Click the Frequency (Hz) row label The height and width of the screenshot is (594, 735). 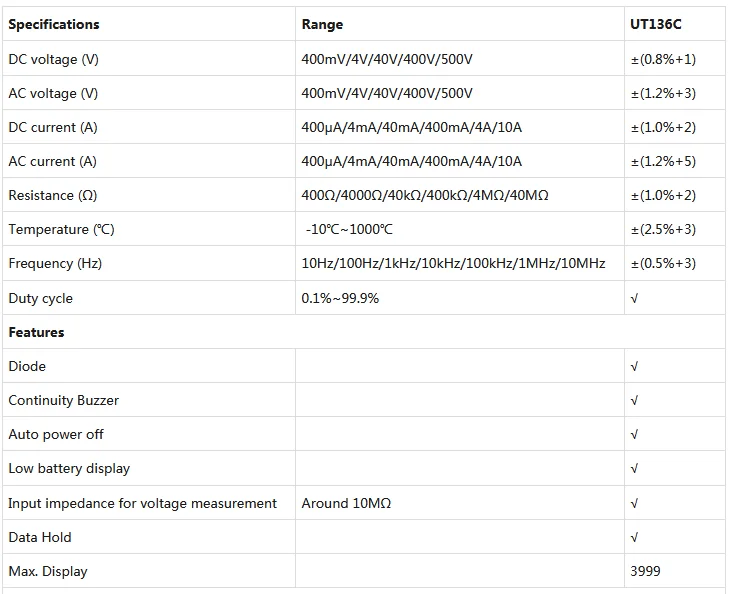[x=55, y=263]
